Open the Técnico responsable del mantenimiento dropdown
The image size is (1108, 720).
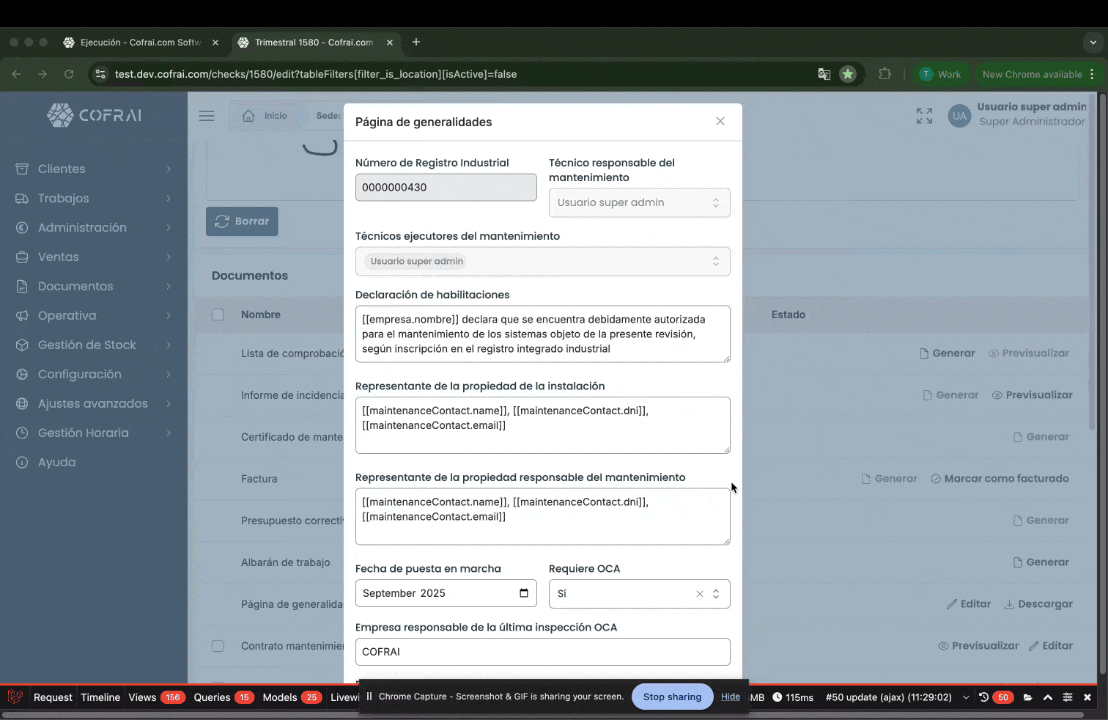click(x=639, y=202)
